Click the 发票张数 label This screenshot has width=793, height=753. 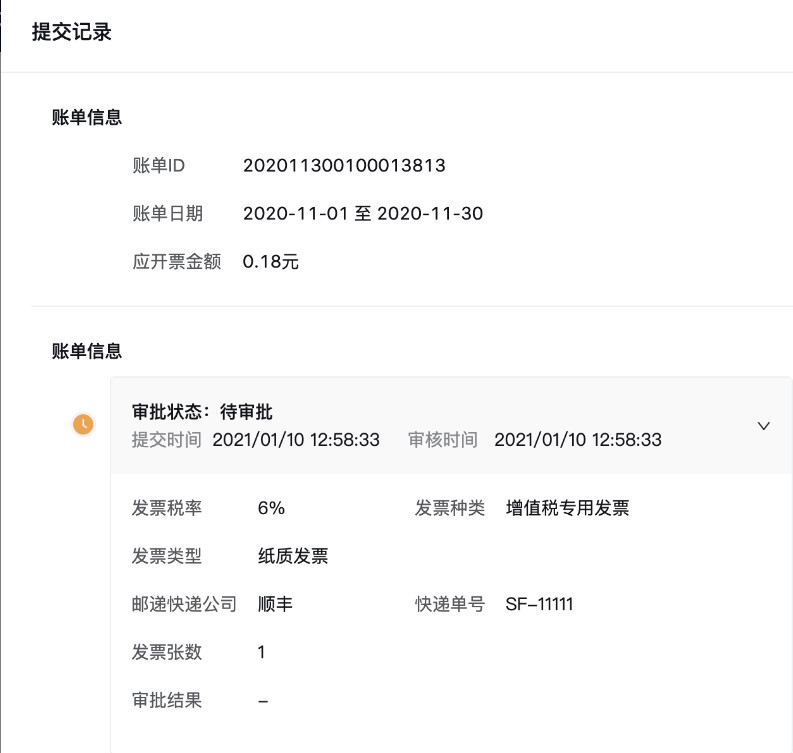coord(167,652)
